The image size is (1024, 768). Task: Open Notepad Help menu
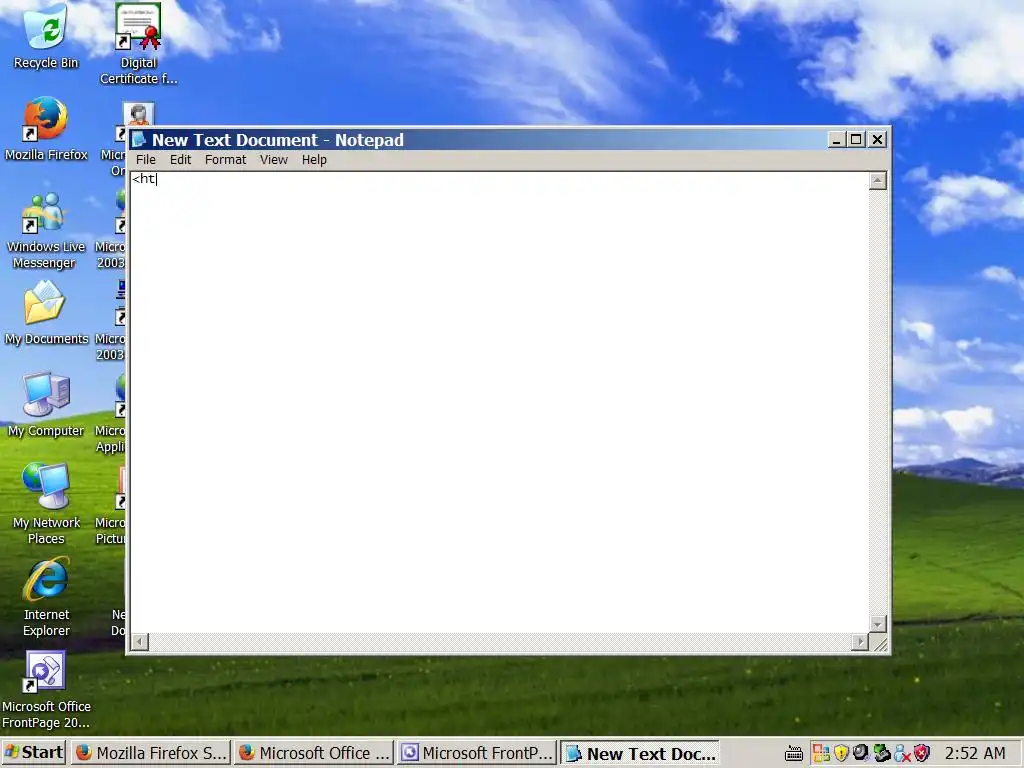tap(314, 160)
